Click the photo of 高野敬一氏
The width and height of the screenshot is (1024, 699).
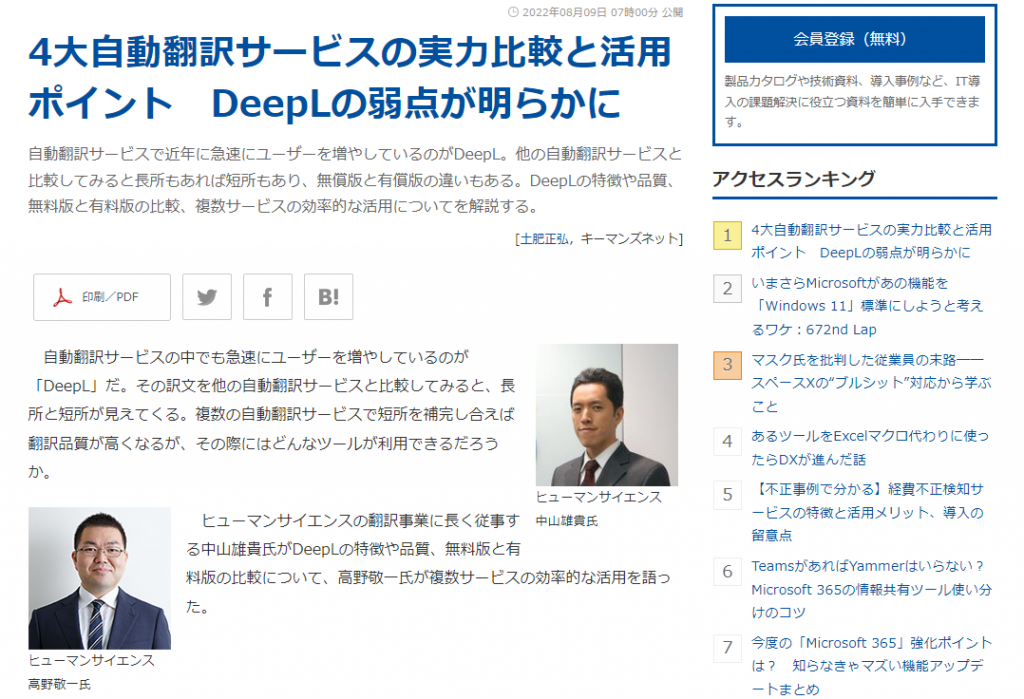99,578
